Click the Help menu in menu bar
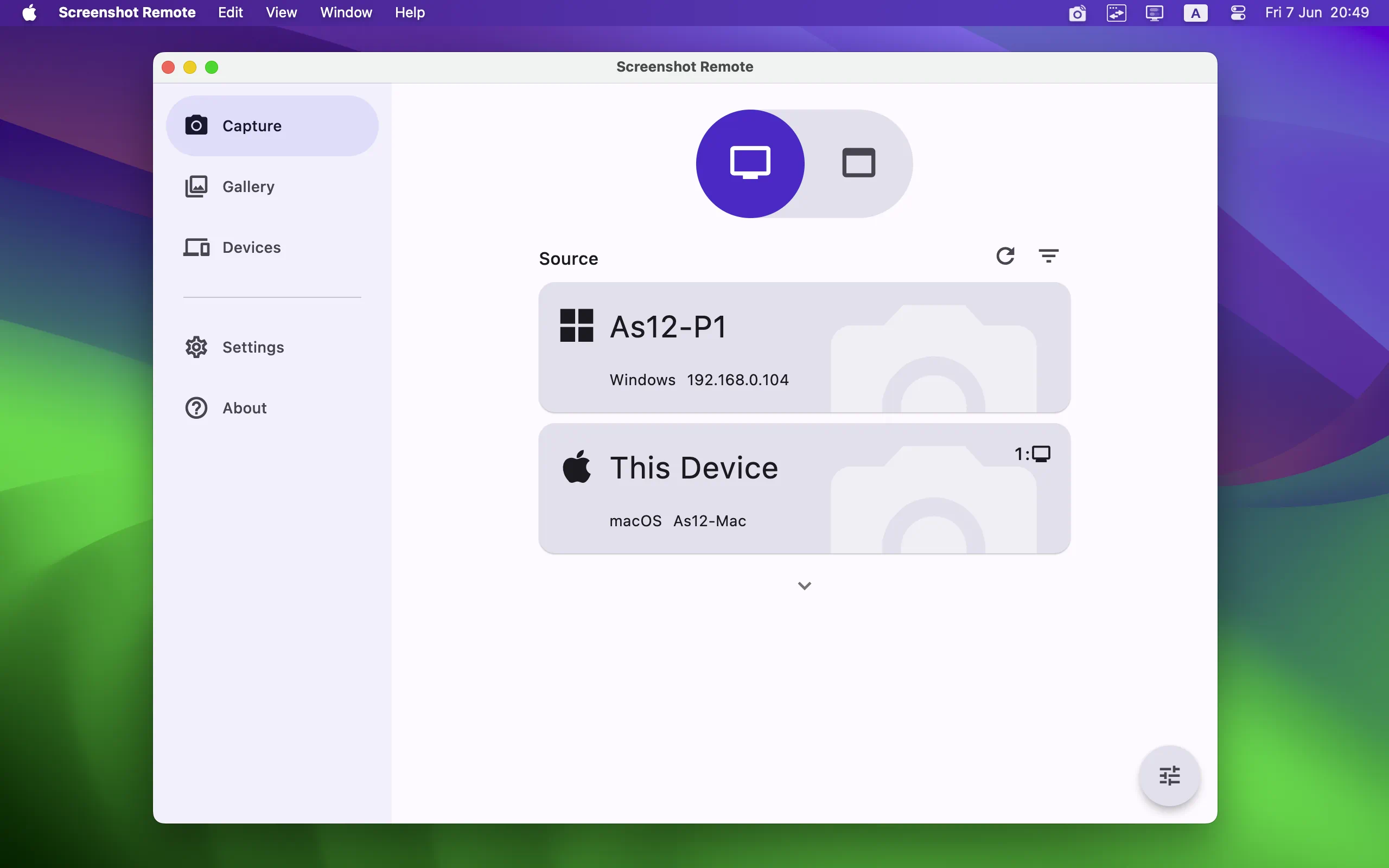This screenshot has width=1389, height=868. tap(409, 12)
